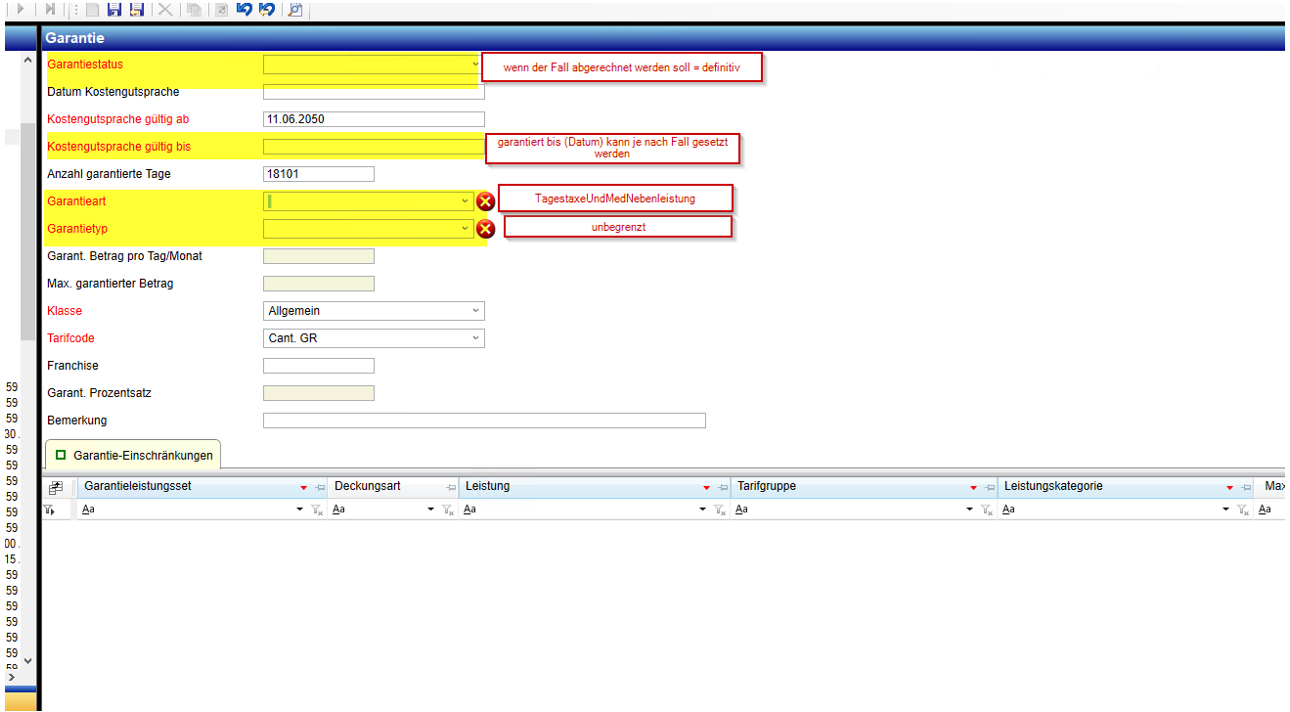Clear the Leistung column filter

tap(719, 510)
